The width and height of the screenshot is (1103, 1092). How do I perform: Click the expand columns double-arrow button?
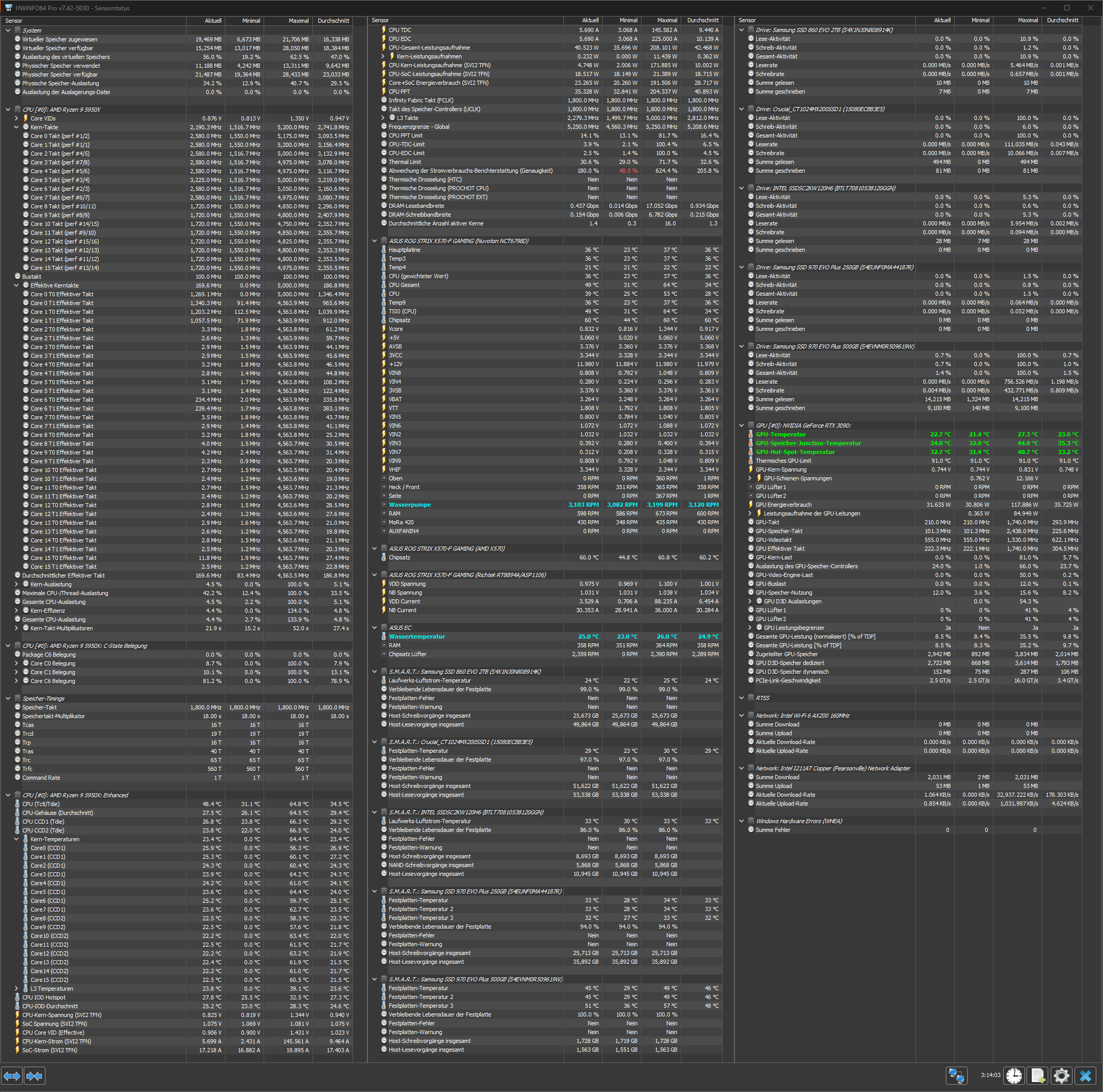coord(12,1076)
